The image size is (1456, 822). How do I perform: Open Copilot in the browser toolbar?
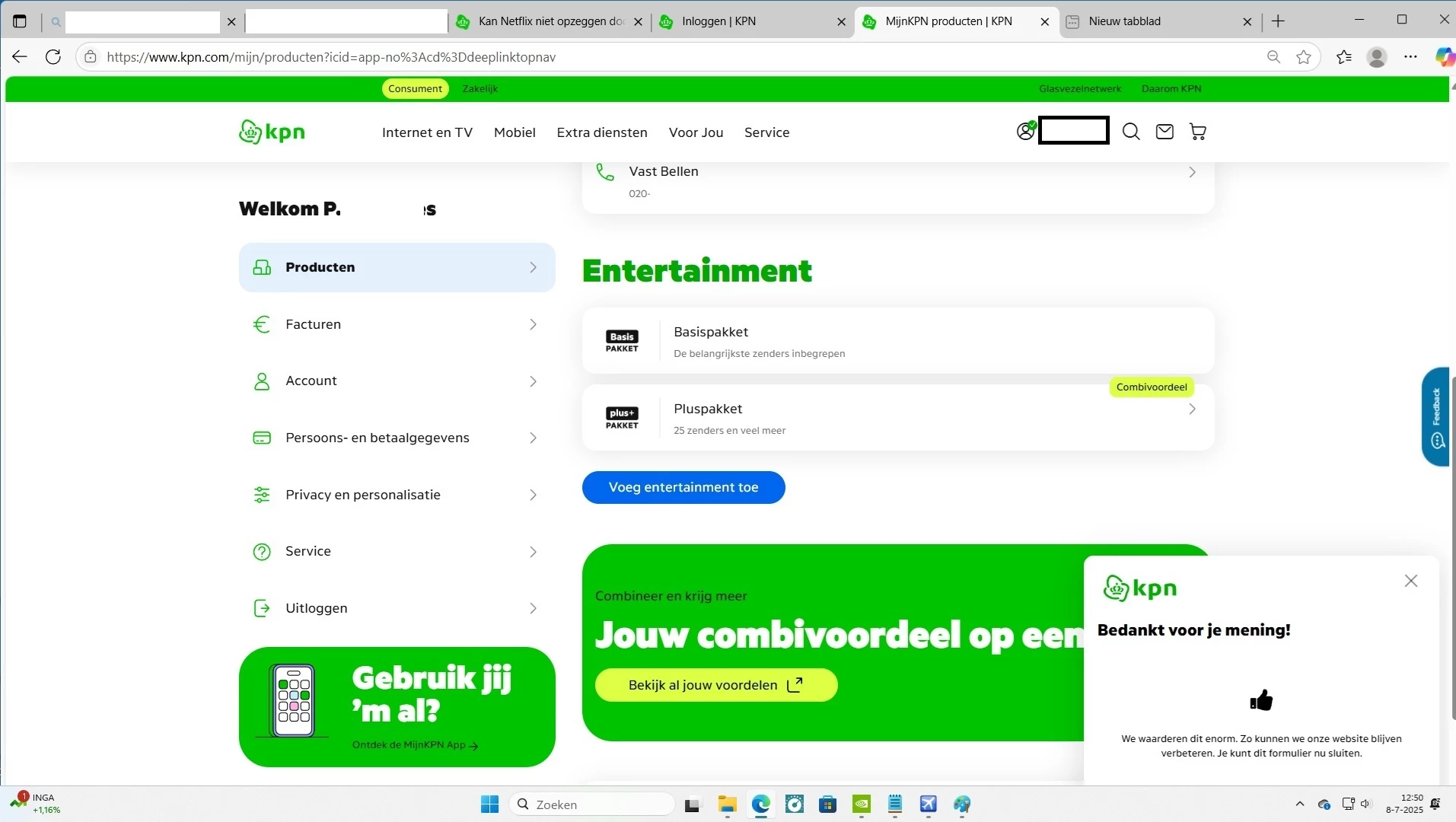pos(1445,57)
